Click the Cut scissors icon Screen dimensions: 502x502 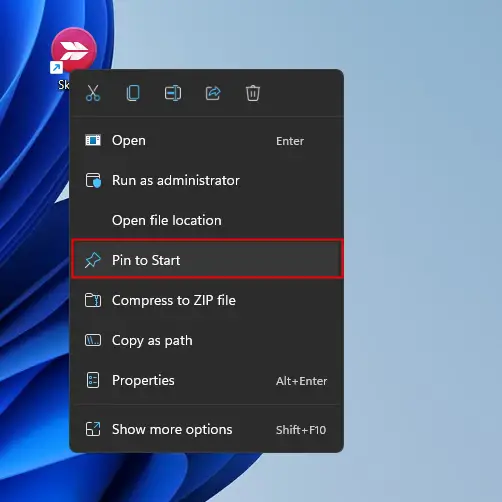93,93
